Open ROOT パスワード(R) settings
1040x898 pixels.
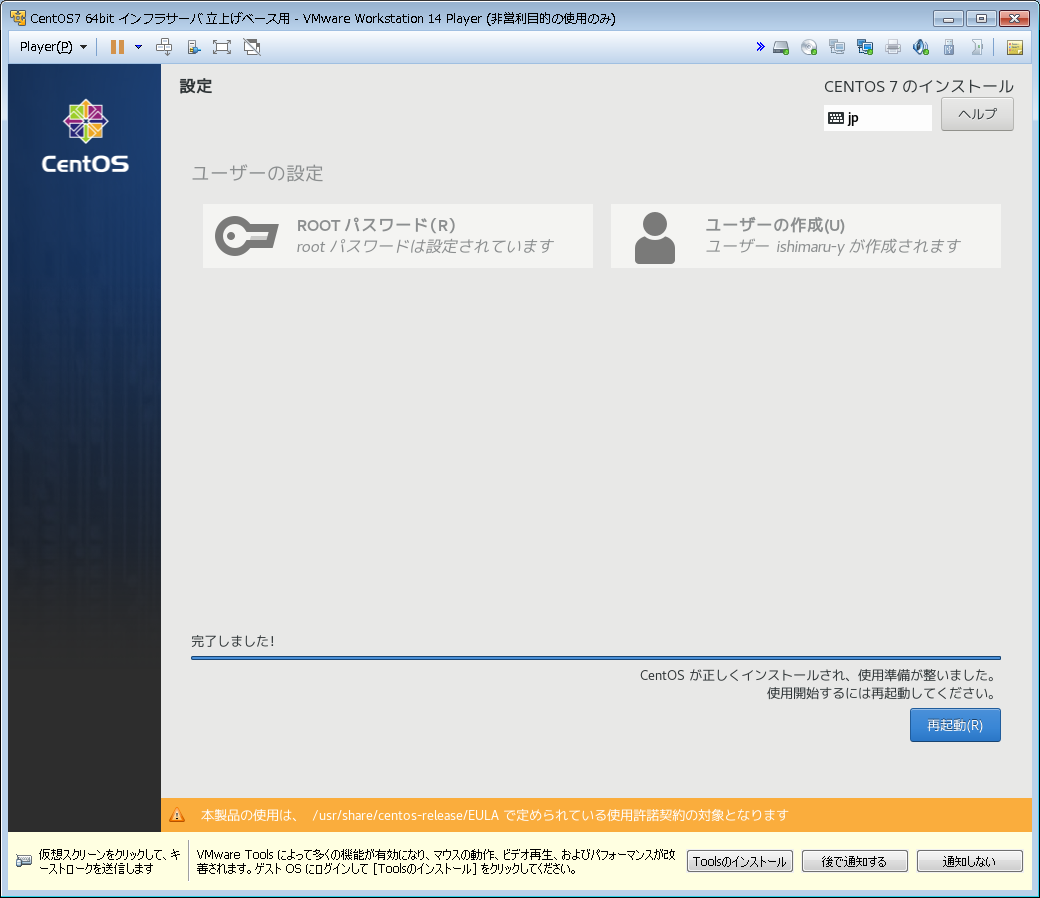(398, 236)
